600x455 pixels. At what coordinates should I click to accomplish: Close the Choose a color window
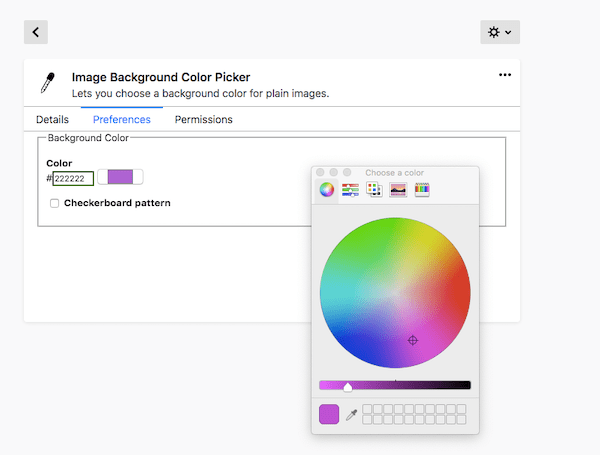[320, 172]
